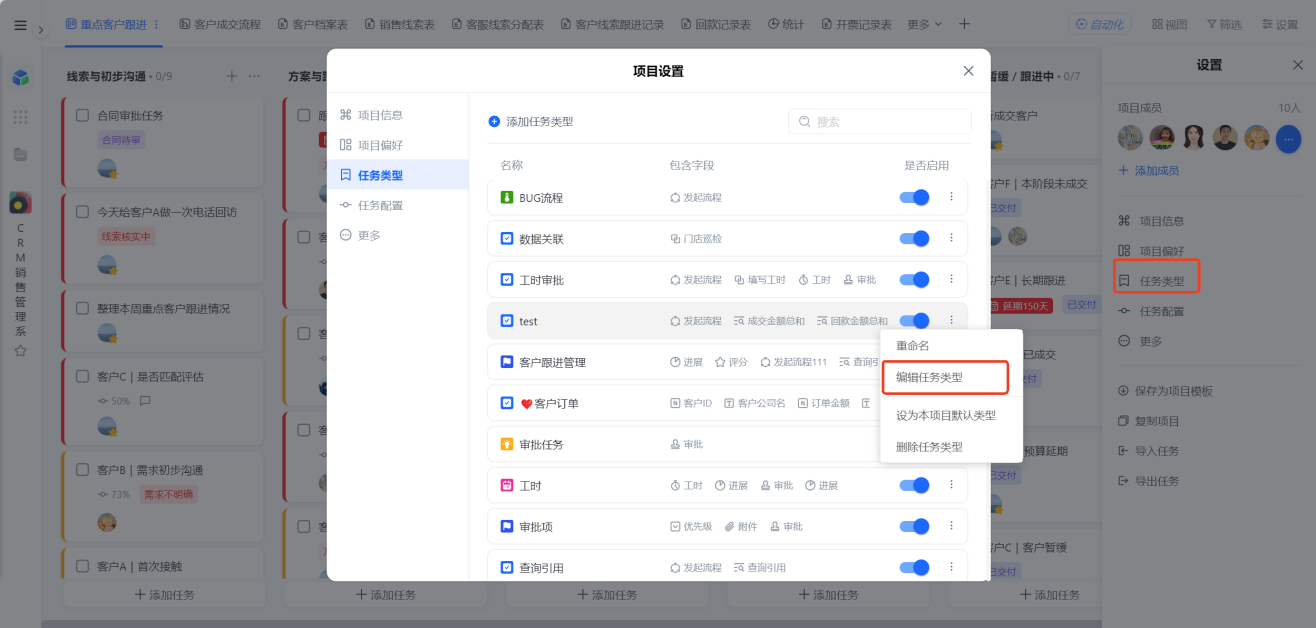Open the 筛选 filter tool
Image resolution: width=1316 pixels, height=628 pixels.
click(x=1224, y=24)
